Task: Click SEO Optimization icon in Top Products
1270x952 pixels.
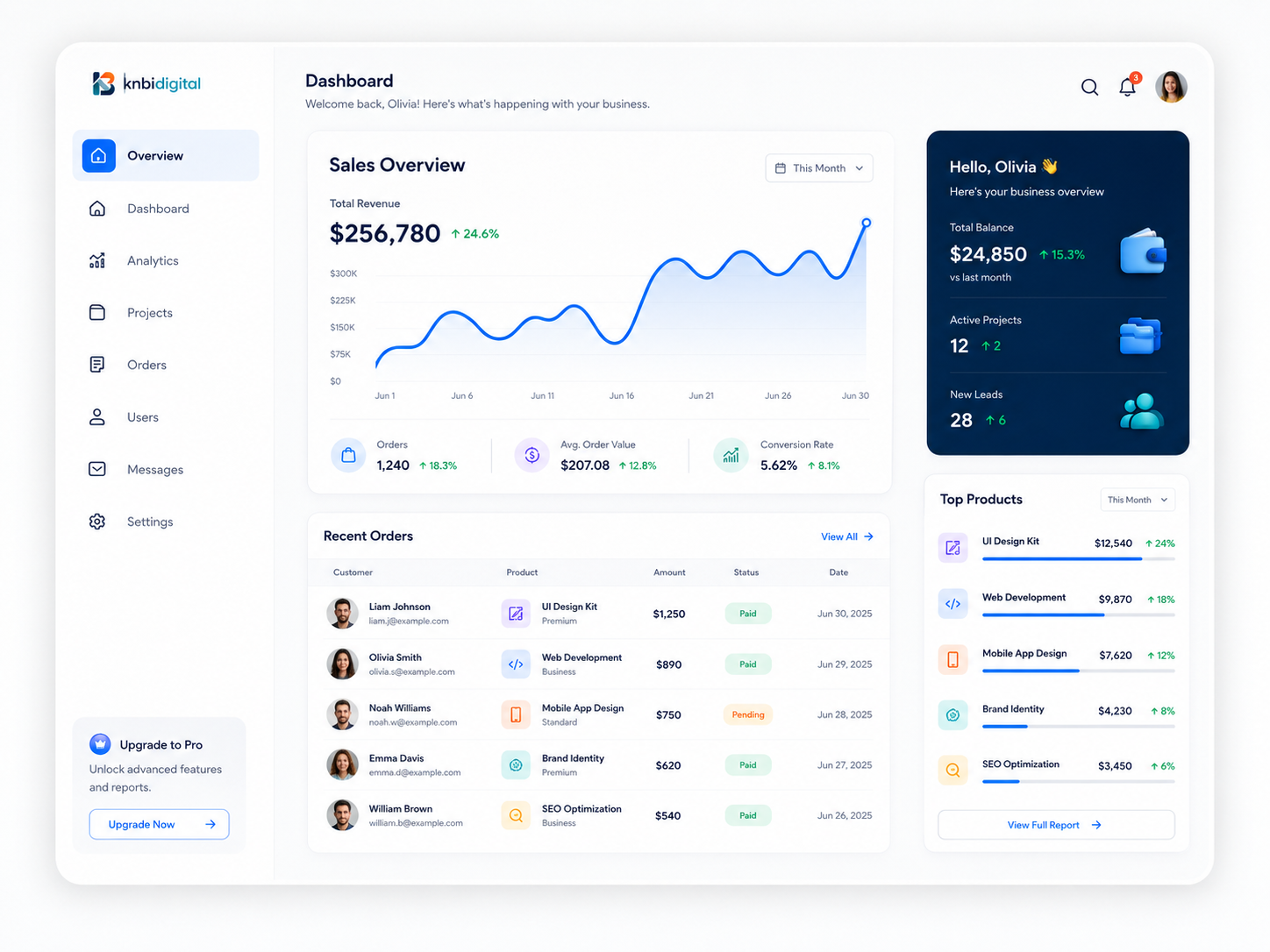Action: pyautogui.click(x=952, y=771)
